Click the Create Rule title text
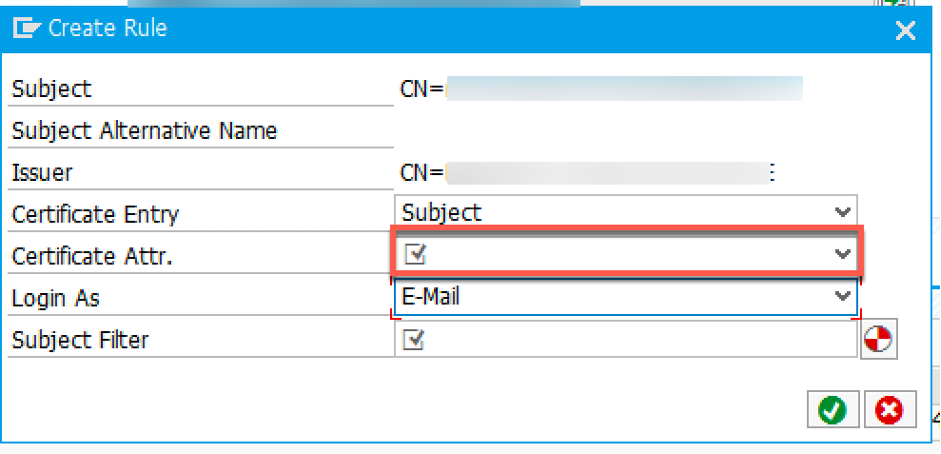The height and width of the screenshot is (454, 941). click(107, 28)
